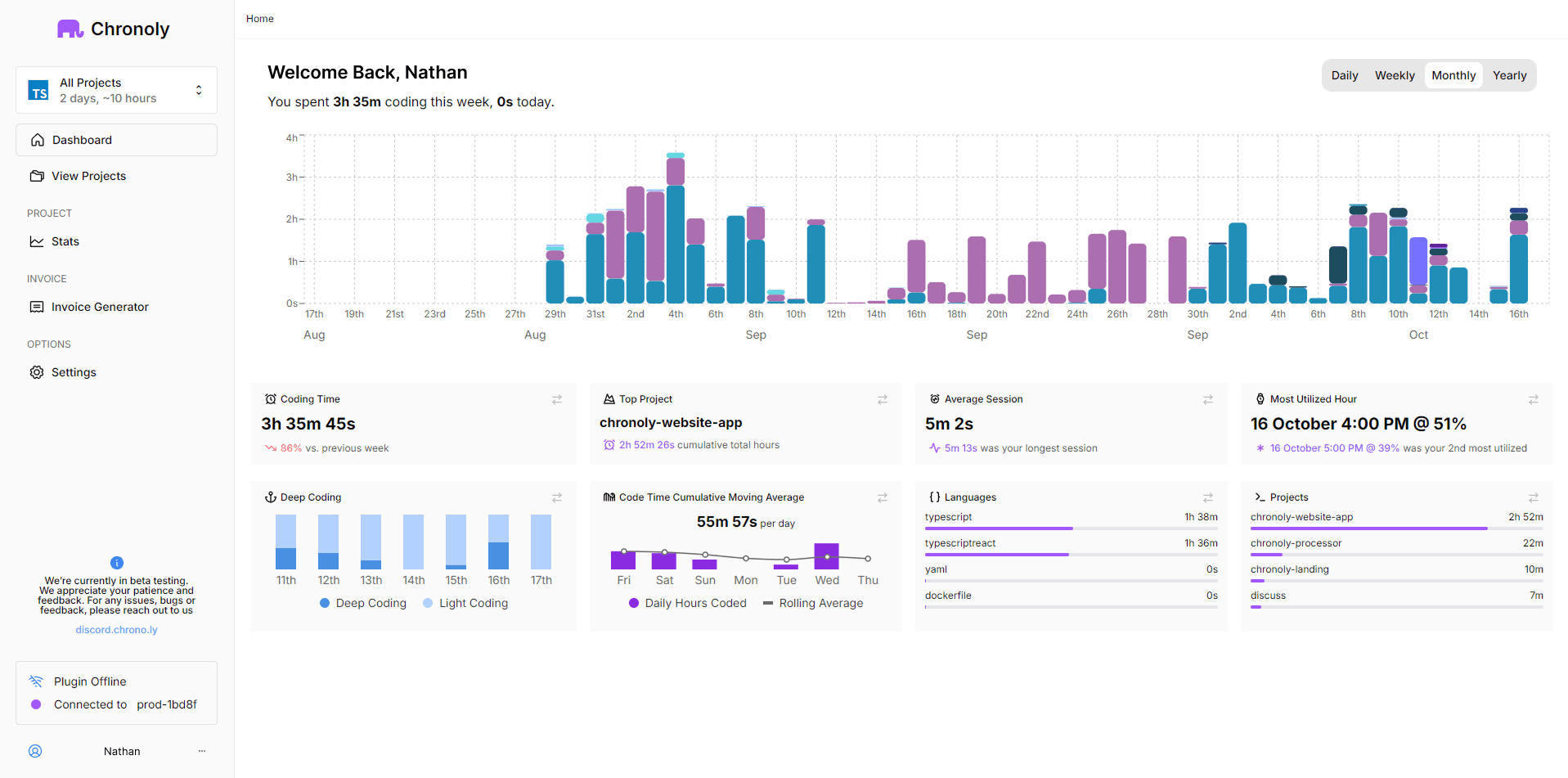1568x778 pixels.
Task: Toggle Daily Hours Coded legend item
Action: pos(687,603)
